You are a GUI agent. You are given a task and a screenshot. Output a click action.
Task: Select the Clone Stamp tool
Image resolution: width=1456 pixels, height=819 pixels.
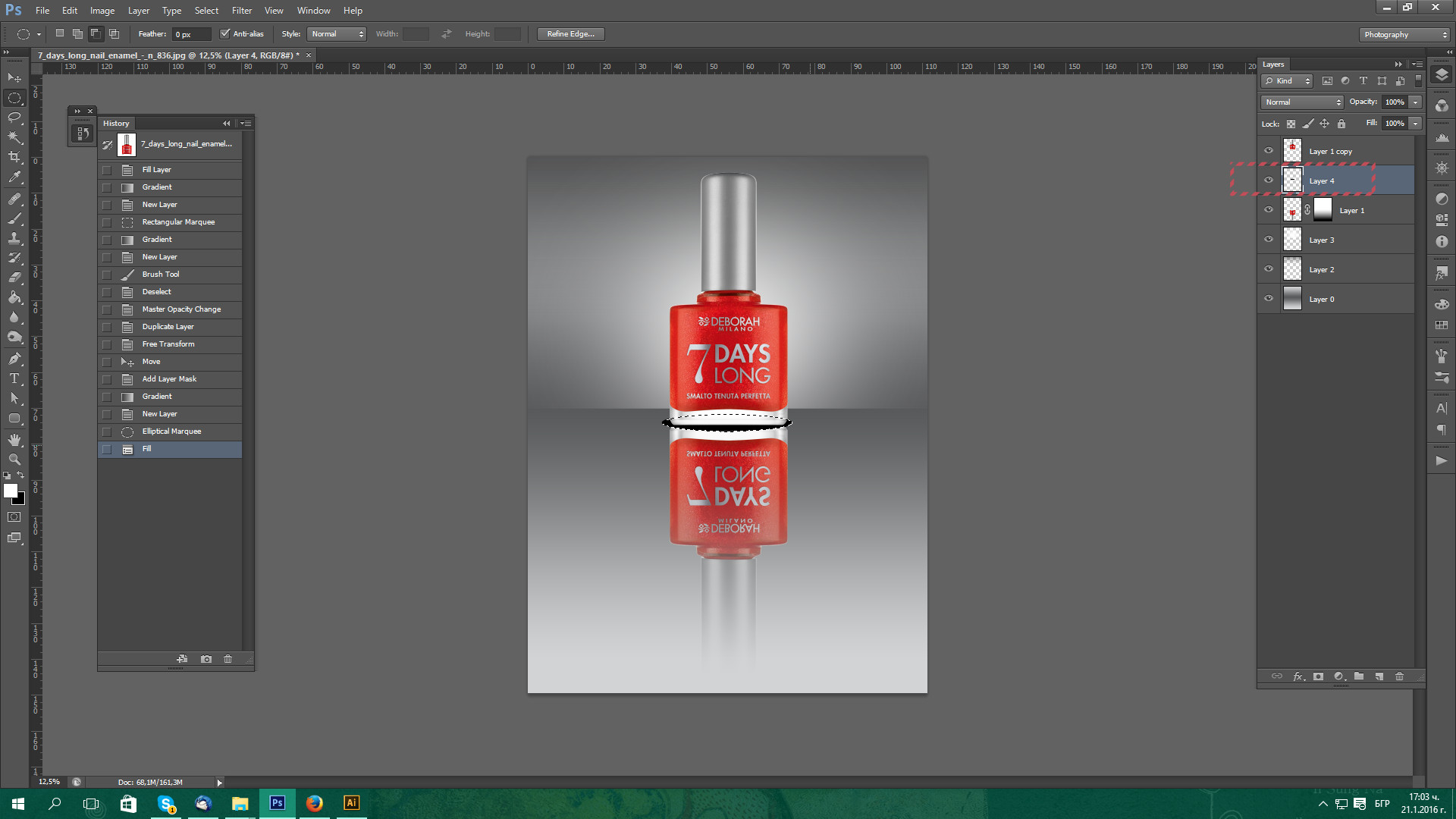tap(14, 238)
